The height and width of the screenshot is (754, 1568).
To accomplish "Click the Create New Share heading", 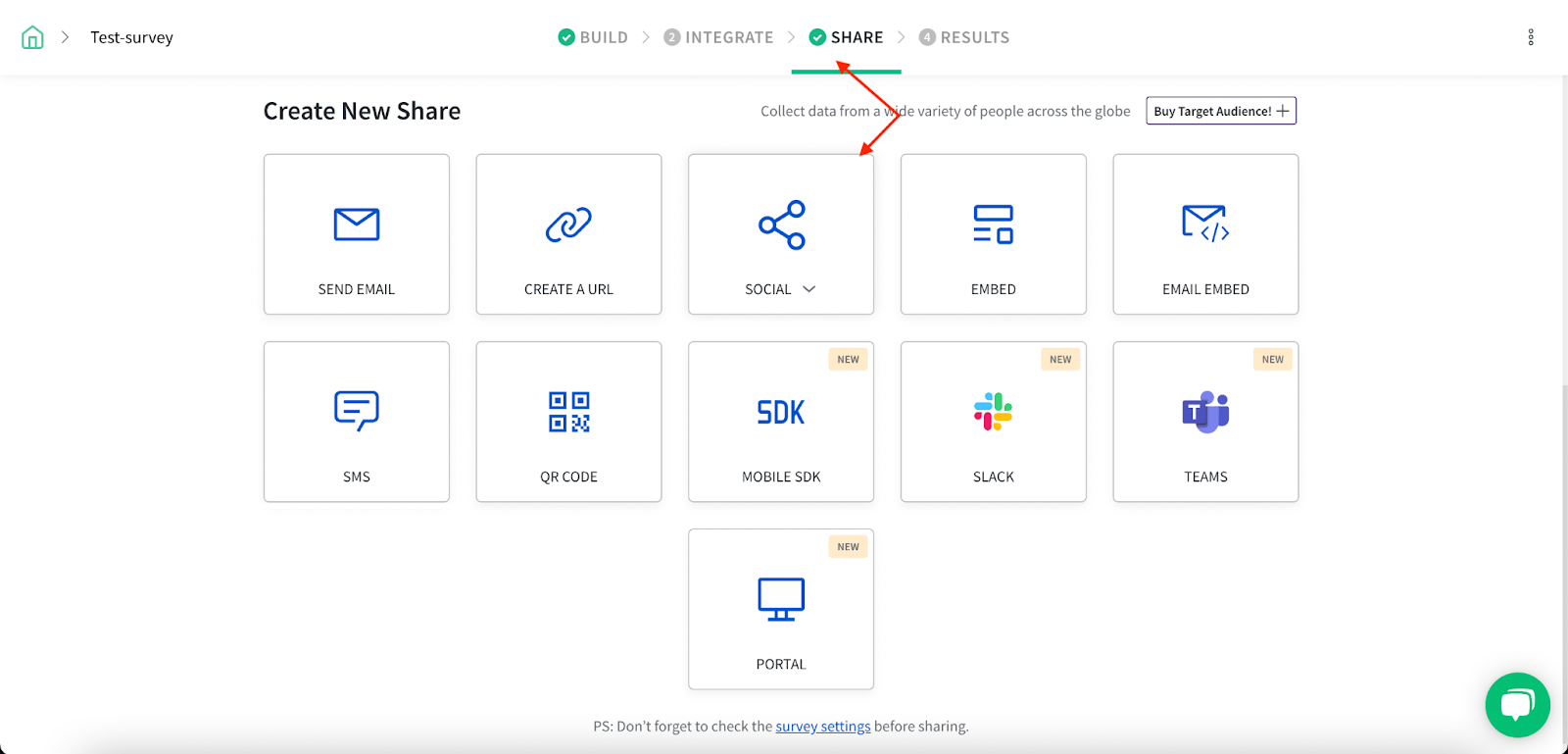I will 362,111.
